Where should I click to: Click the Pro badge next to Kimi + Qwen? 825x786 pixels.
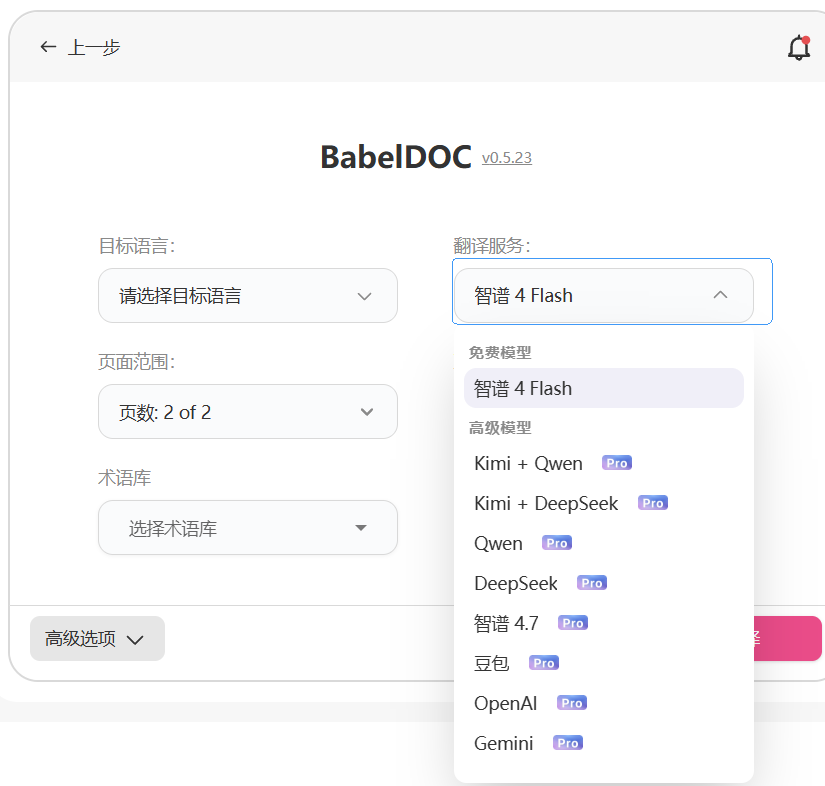(617, 463)
